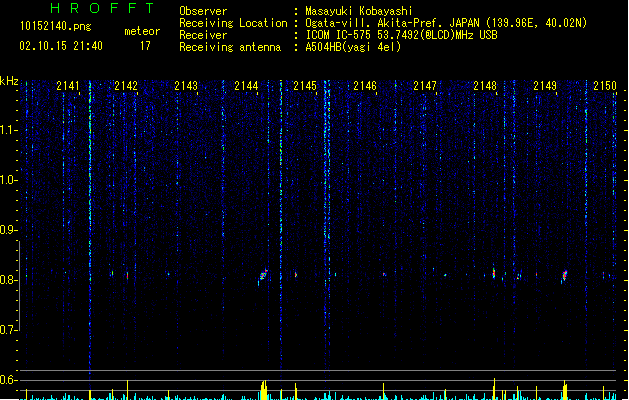Select the file name 10152140.png

(x=55, y=26)
